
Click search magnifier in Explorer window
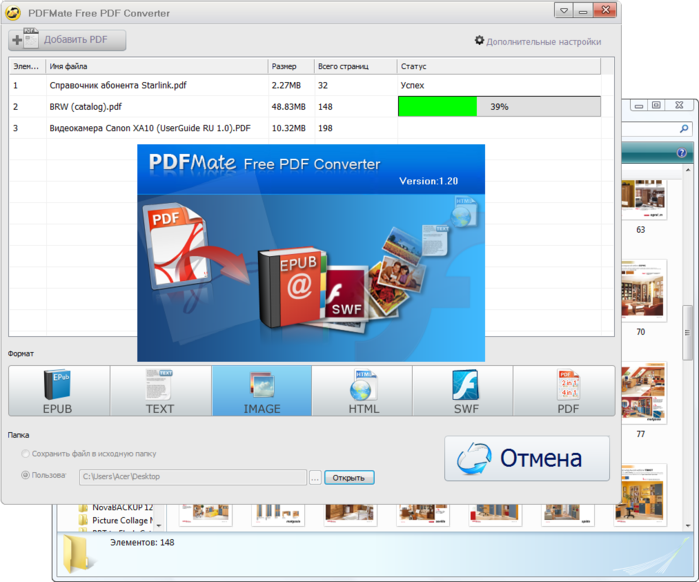(685, 129)
